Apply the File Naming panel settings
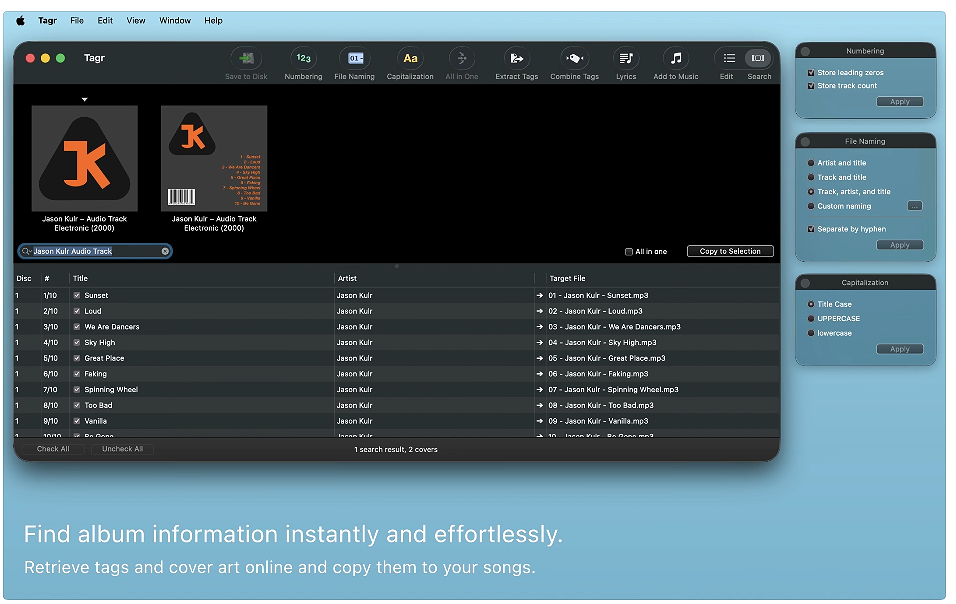956x604 pixels. tap(899, 245)
